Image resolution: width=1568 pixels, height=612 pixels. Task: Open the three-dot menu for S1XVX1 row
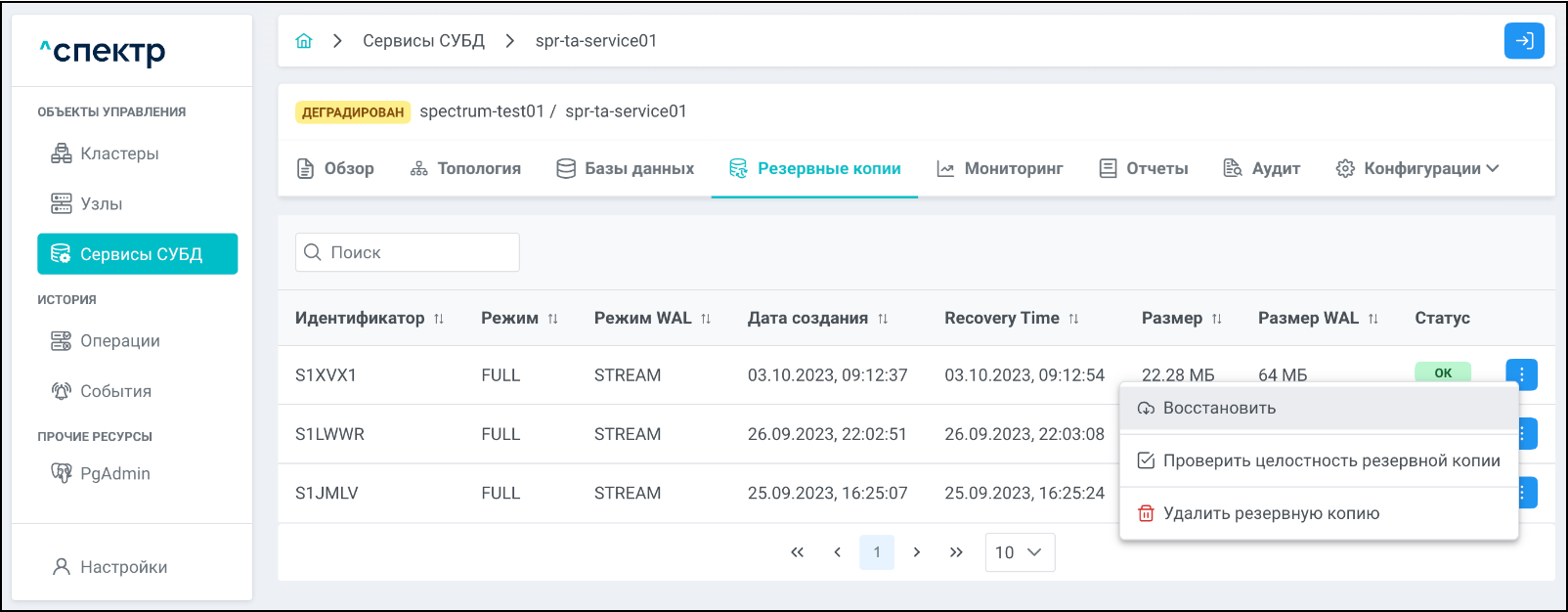click(1521, 374)
